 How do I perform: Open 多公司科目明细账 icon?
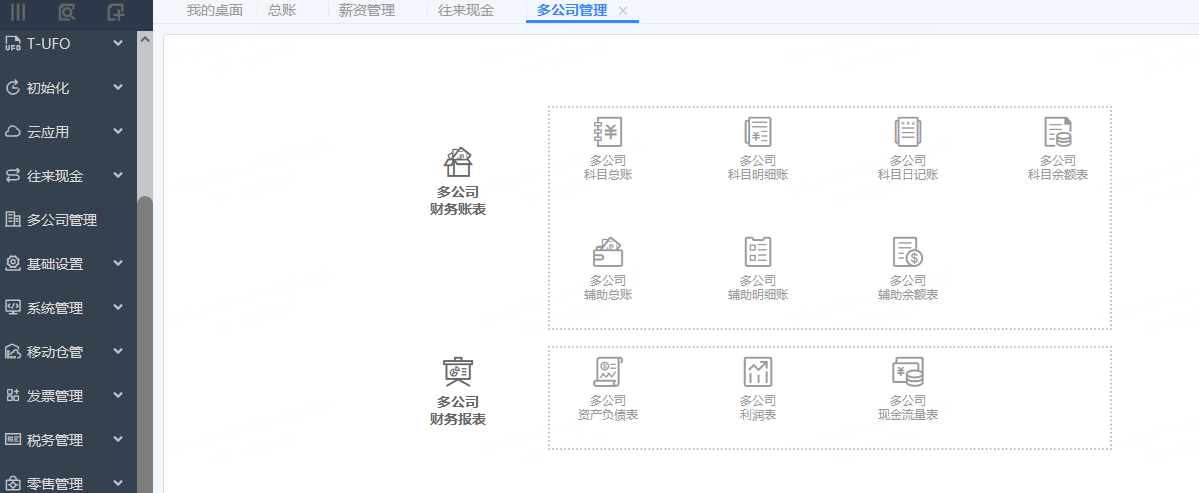[758, 132]
